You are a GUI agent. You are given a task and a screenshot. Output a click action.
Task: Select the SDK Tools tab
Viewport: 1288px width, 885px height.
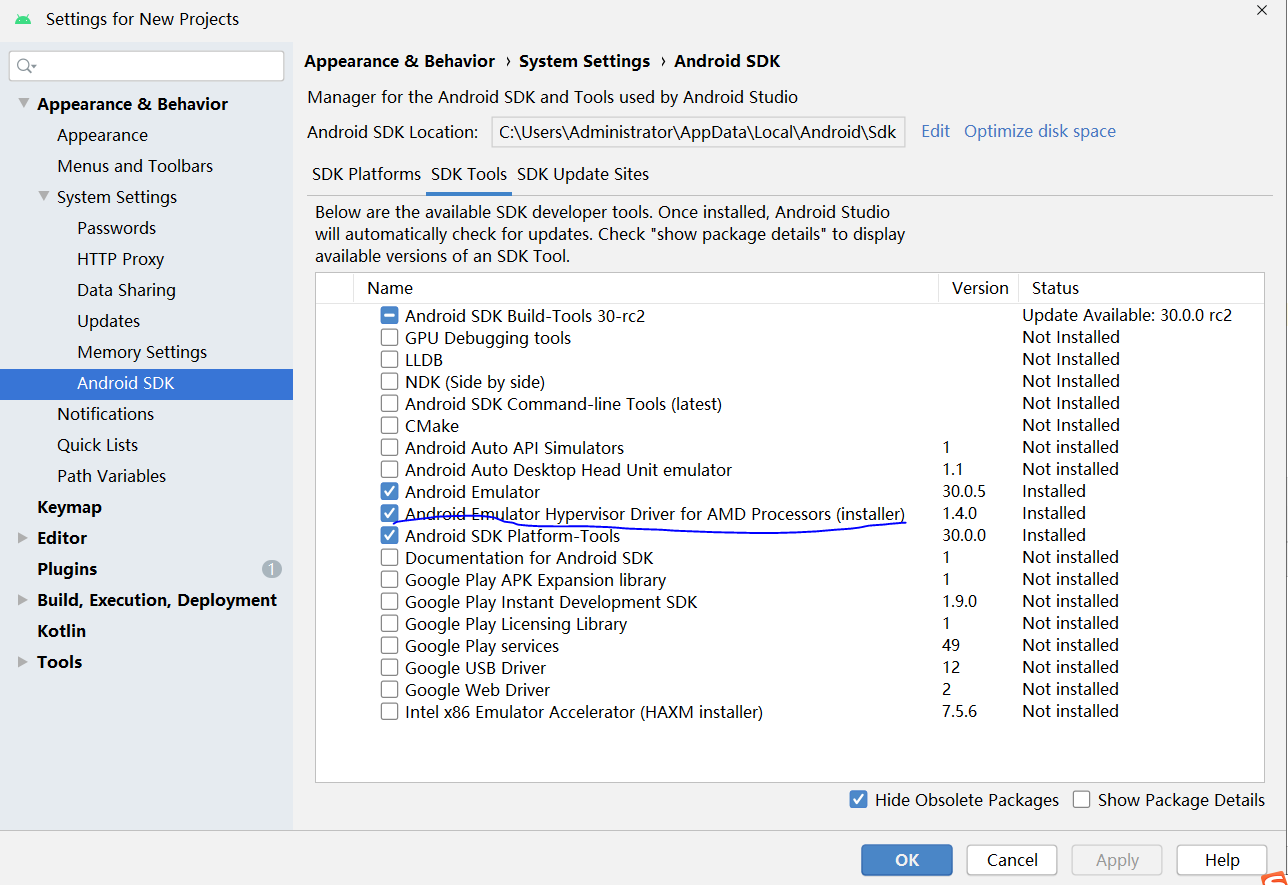pyautogui.click(x=469, y=174)
